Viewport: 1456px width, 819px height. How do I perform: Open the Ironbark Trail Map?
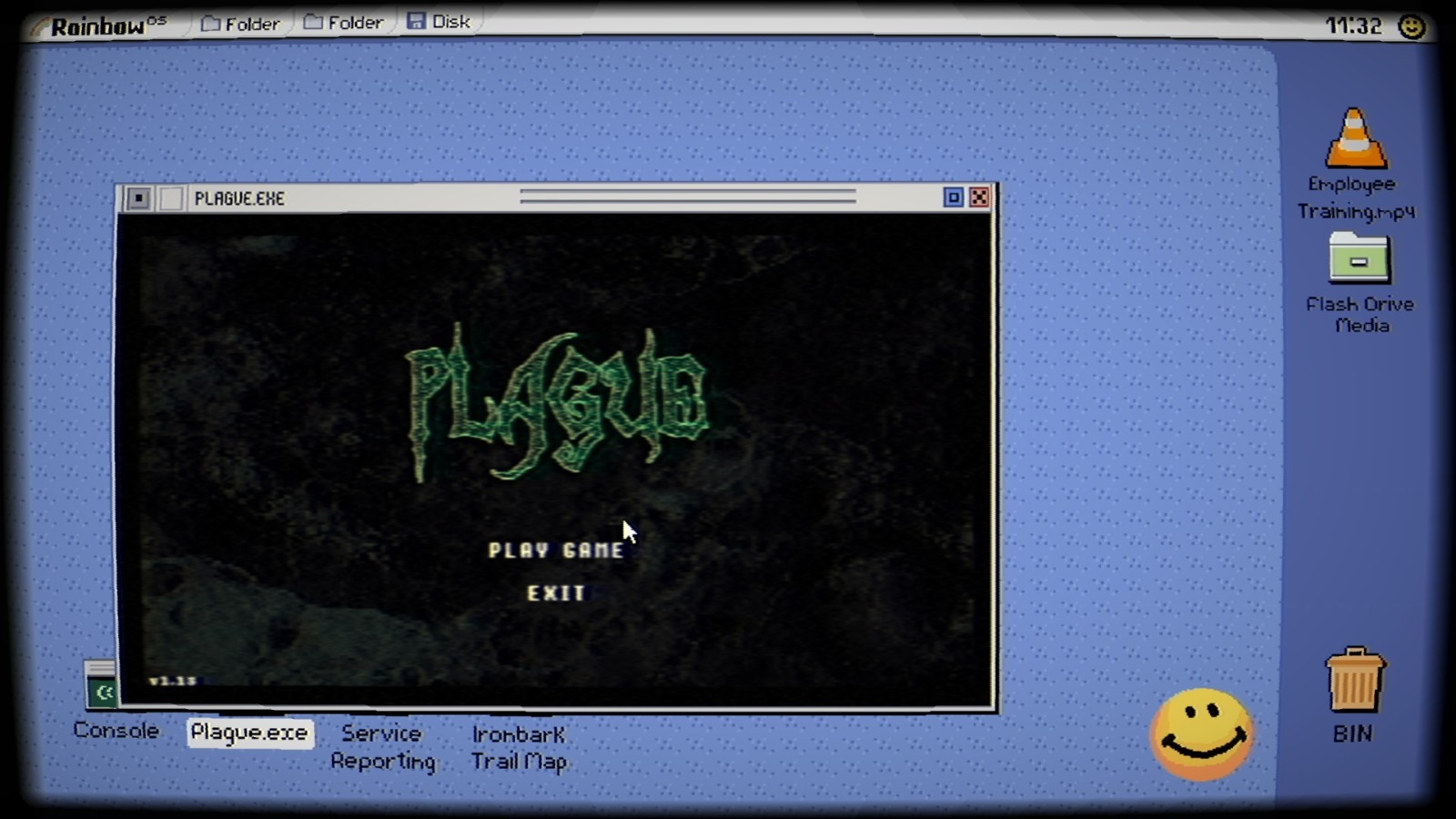(x=519, y=746)
